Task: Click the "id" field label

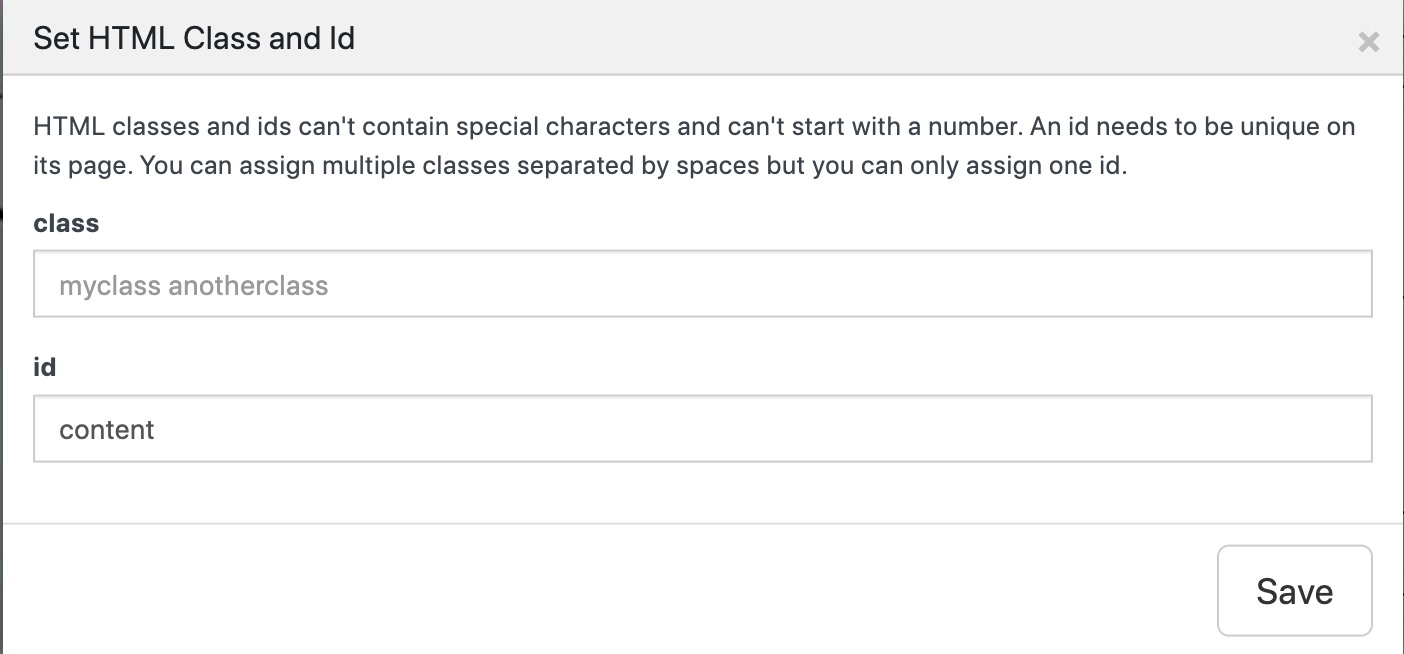Action: [45, 367]
